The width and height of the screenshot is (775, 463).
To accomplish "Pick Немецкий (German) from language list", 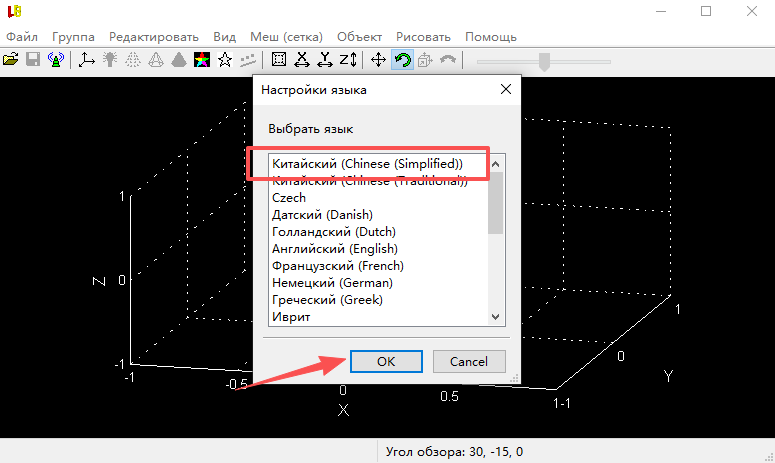I will (332, 283).
